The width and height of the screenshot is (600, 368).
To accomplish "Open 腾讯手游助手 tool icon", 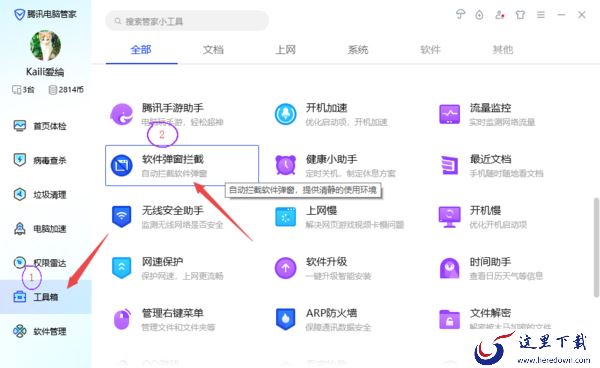I will coord(121,114).
